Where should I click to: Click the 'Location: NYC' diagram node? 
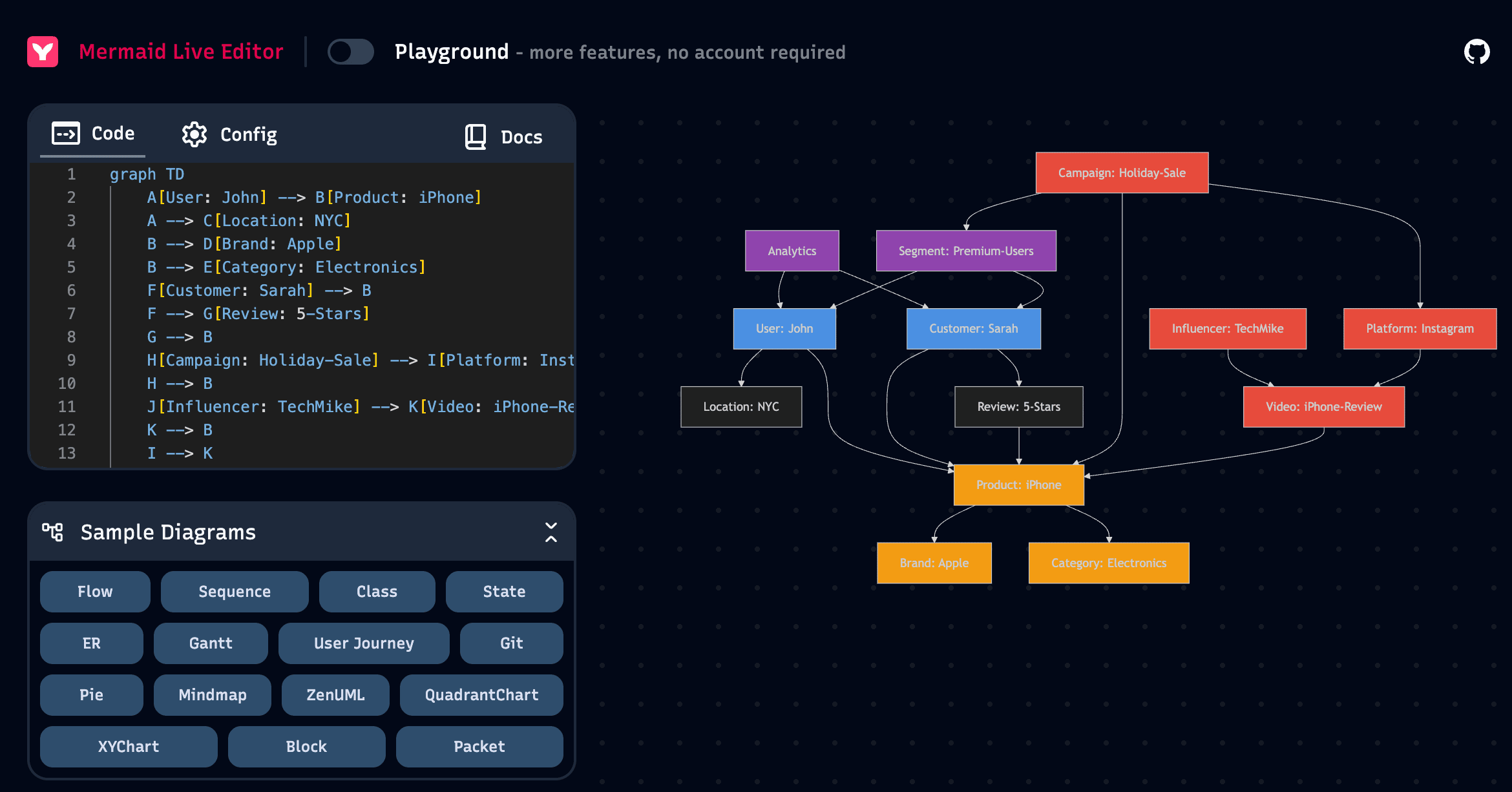pos(741,407)
